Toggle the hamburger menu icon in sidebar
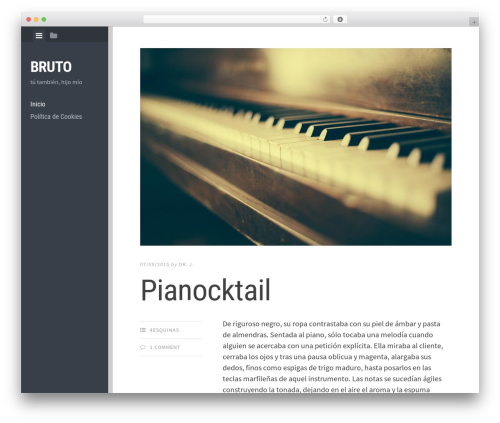The width and height of the screenshot is (500, 423). tap(39, 35)
